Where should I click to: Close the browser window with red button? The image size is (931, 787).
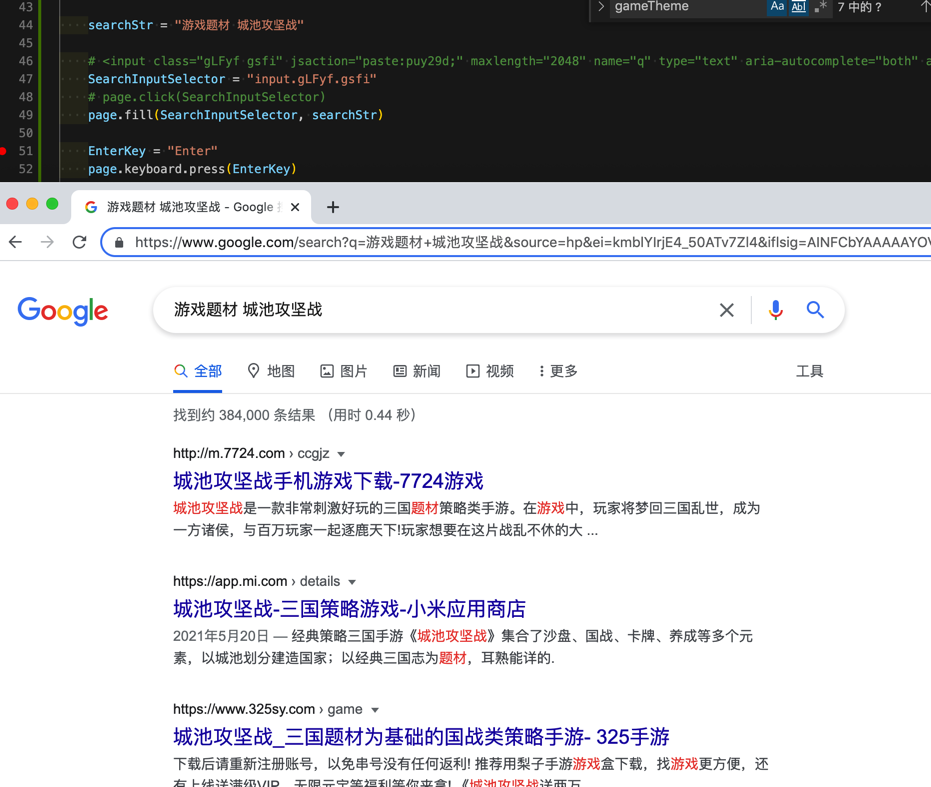(x=12, y=204)
